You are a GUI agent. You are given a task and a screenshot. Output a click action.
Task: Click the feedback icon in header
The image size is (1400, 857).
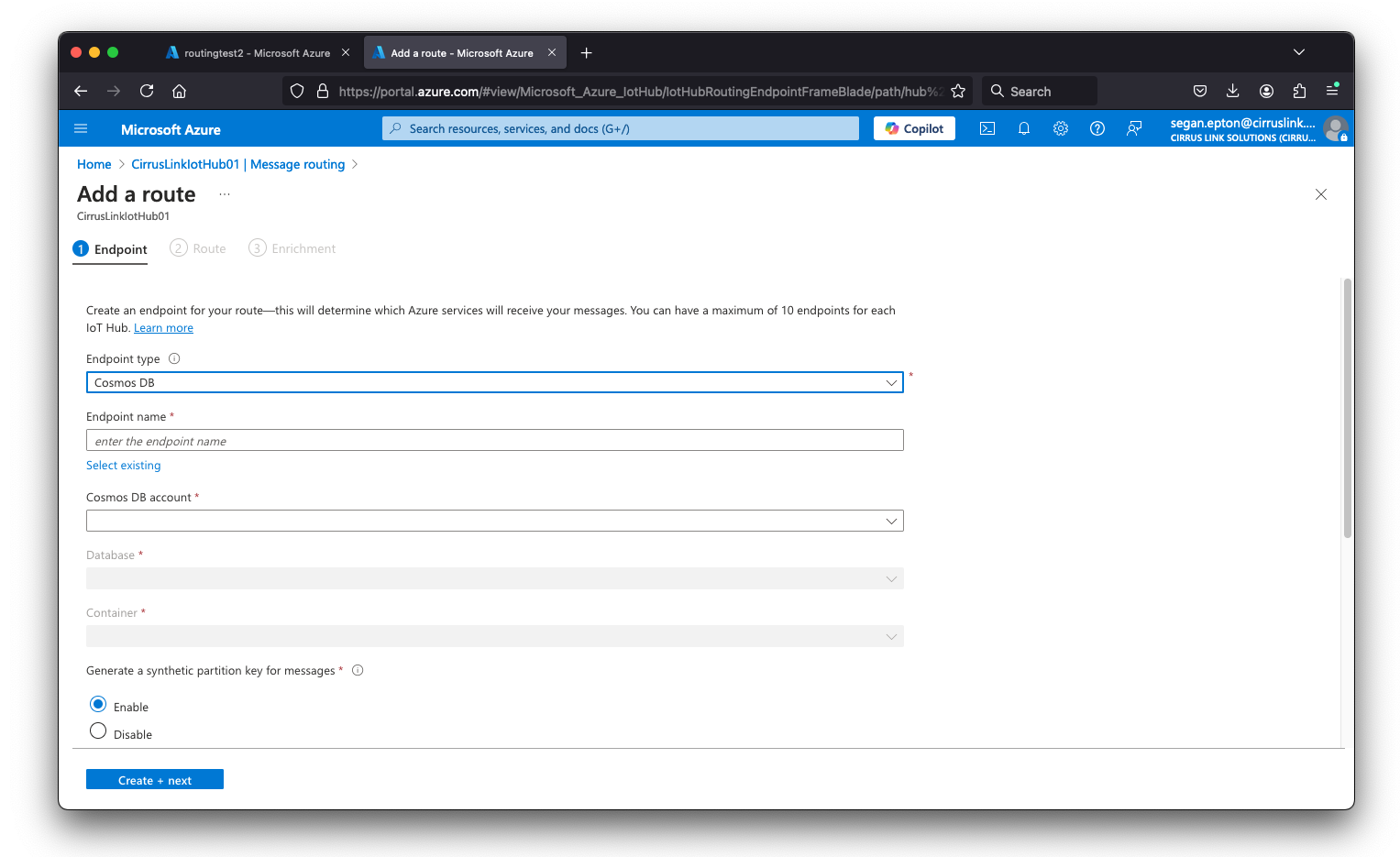1134,129
